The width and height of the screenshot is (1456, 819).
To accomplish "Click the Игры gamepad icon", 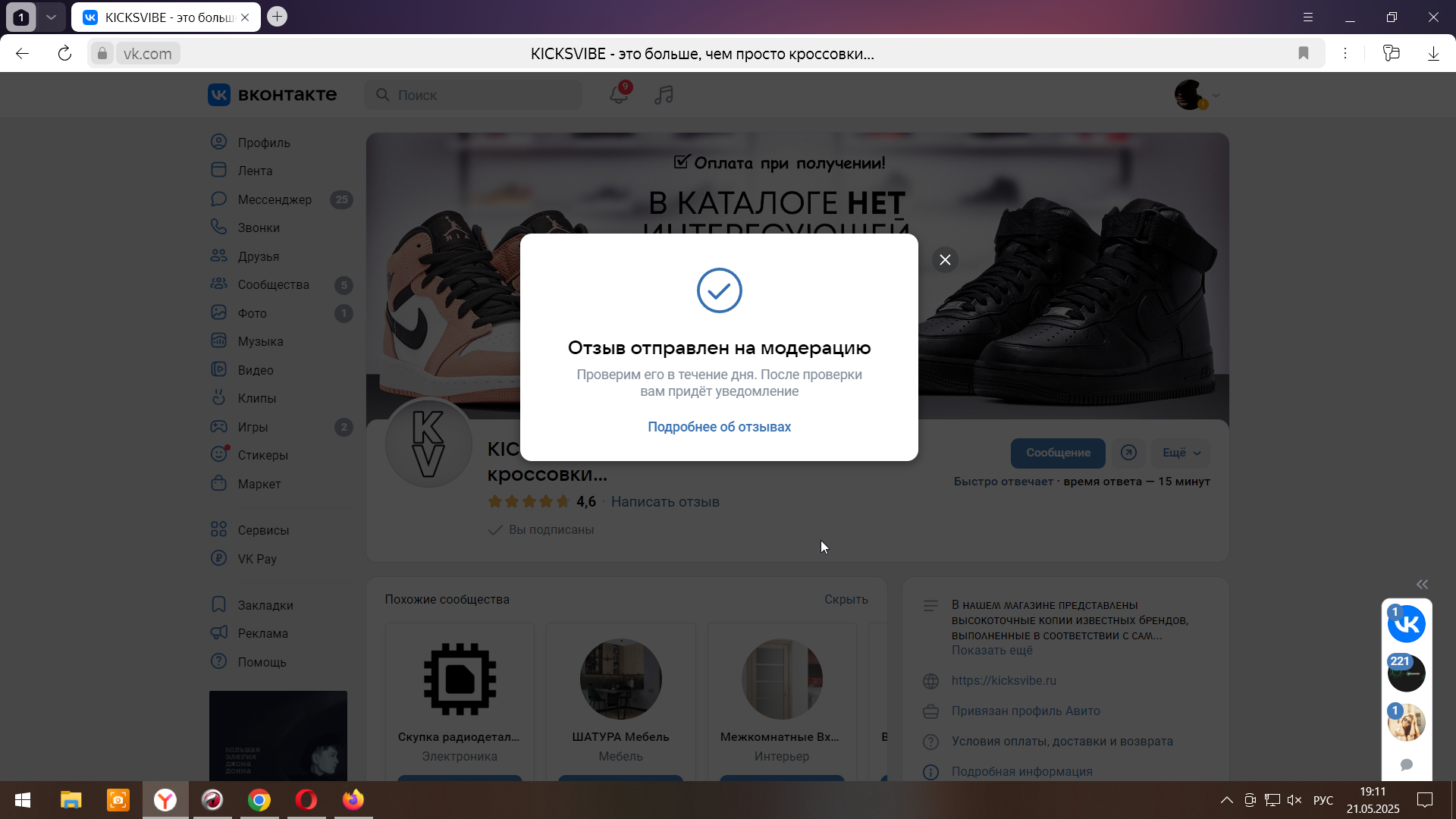I will [x=219, y=426].
